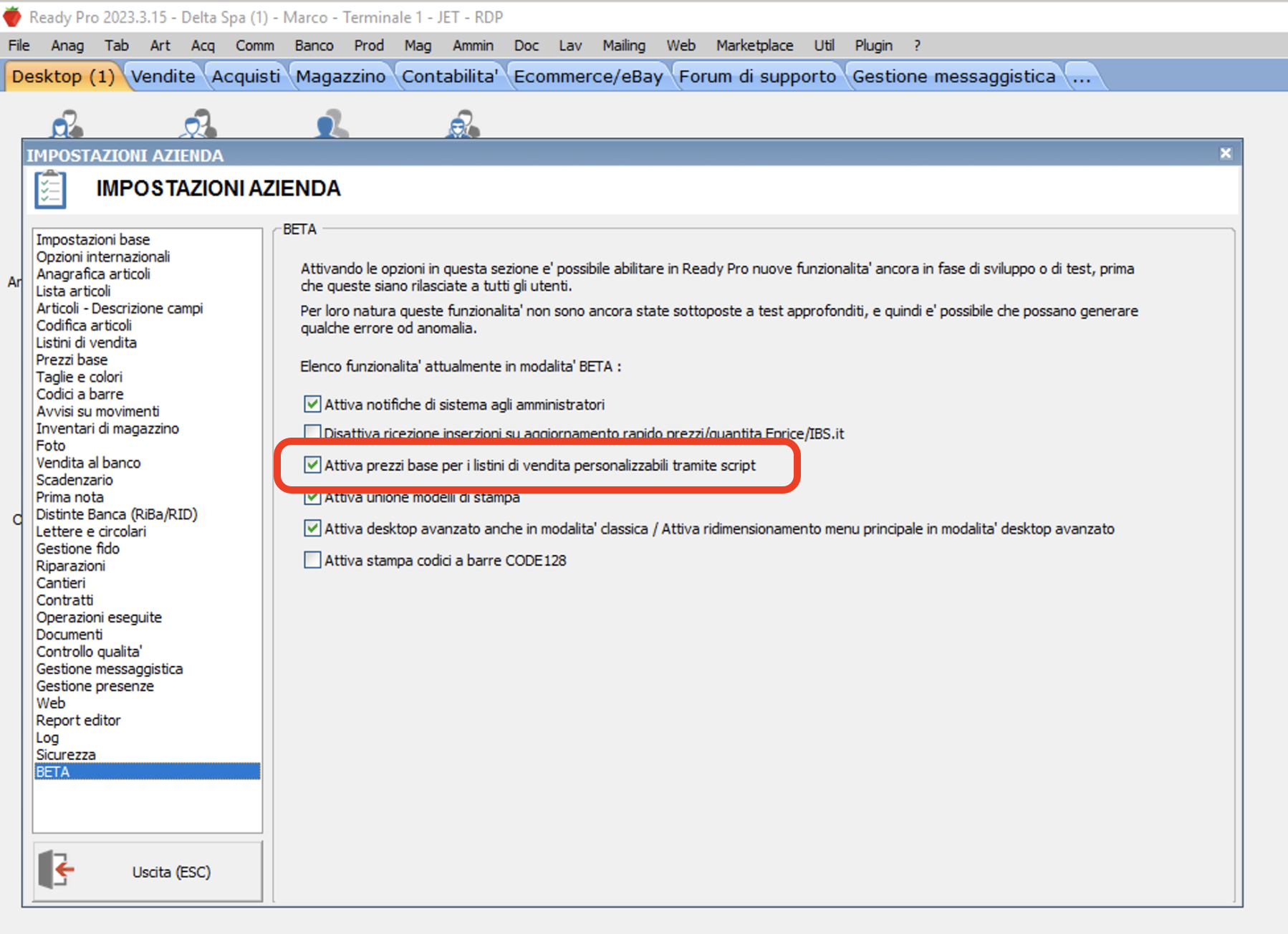Screen dimensions: 1288x934
Task: Close the Impostazioni Azienda dialog
Action: pyautogui.click(x=1226, y=153)
